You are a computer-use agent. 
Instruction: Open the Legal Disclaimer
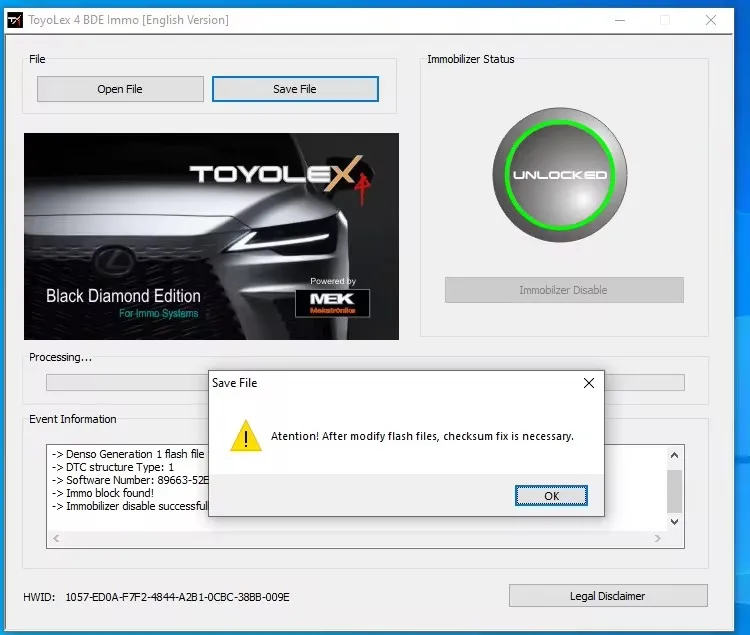click(608, 596)
